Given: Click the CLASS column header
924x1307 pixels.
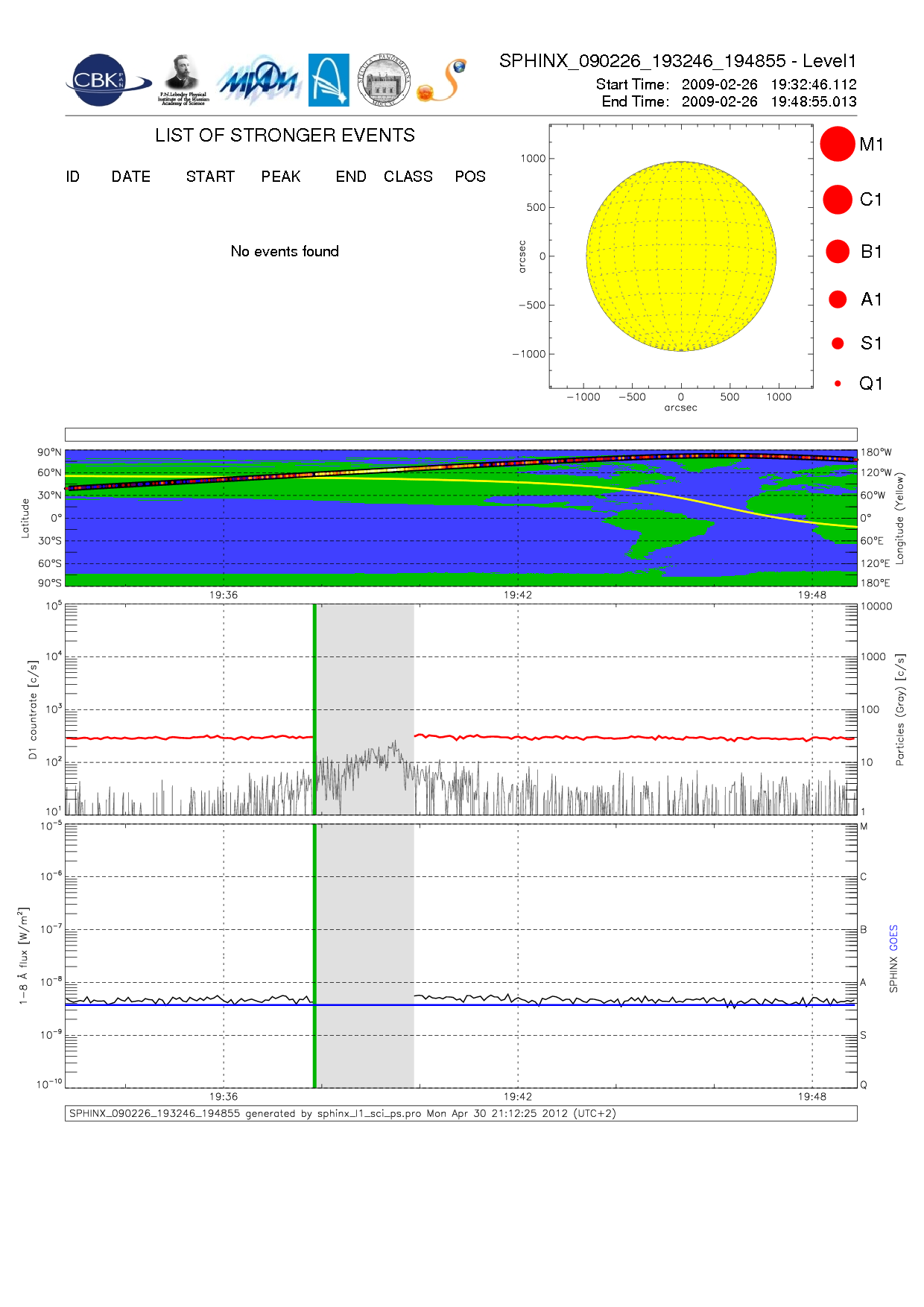Looking at the screenshot, I should [x=408, y=177].
